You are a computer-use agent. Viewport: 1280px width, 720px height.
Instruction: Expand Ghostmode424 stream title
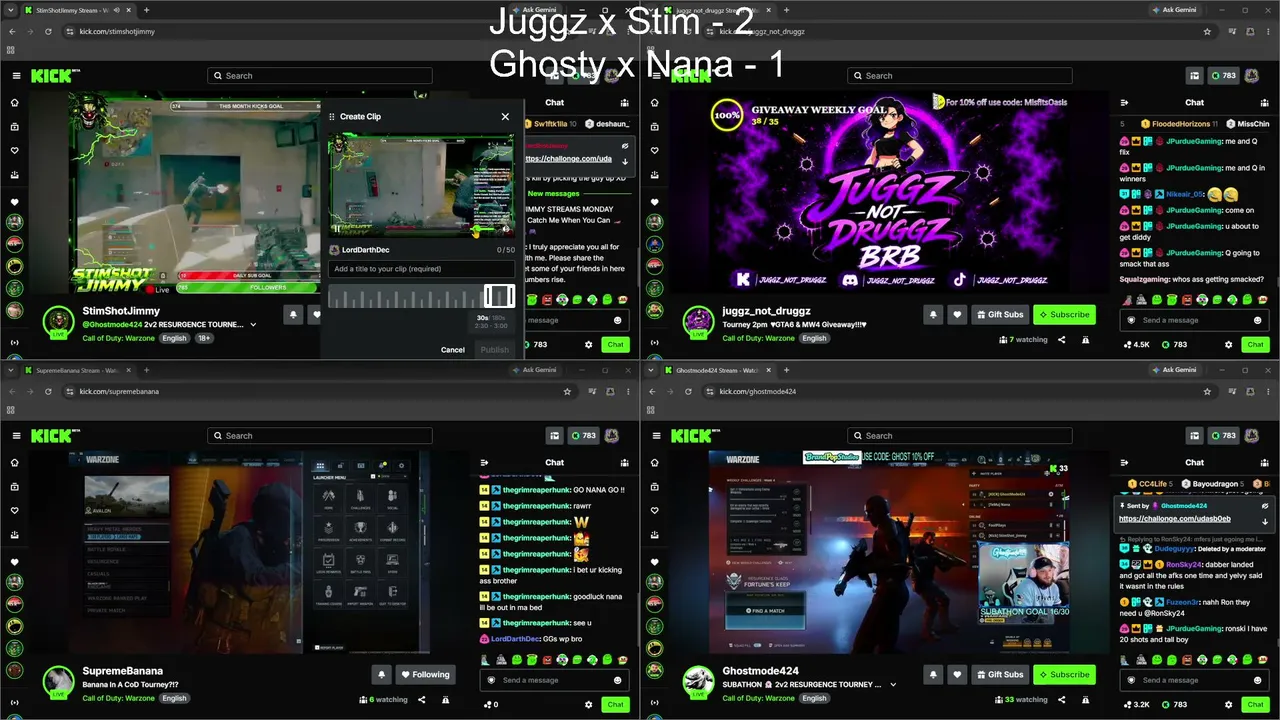point(893,685)
